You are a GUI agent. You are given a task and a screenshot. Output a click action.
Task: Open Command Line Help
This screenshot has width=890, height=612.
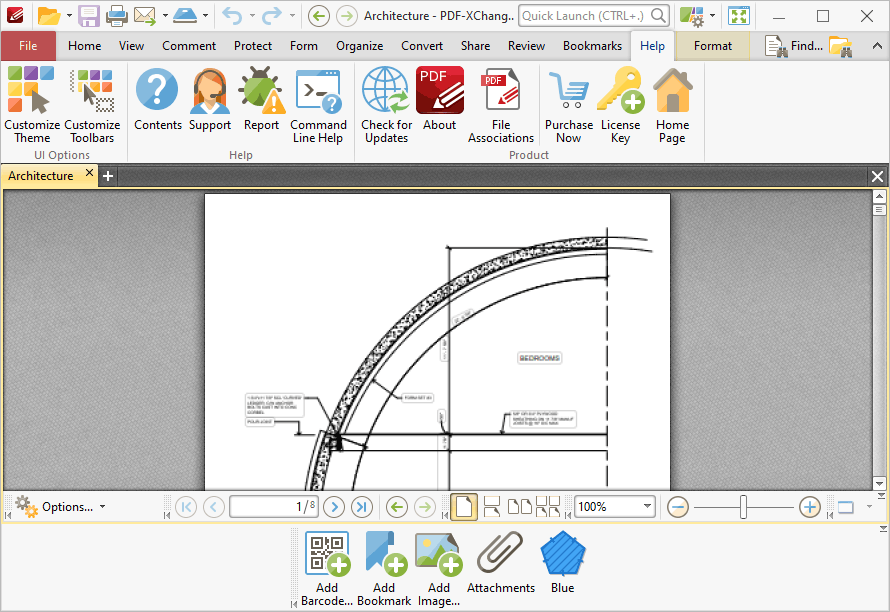(x=318, y=105)
